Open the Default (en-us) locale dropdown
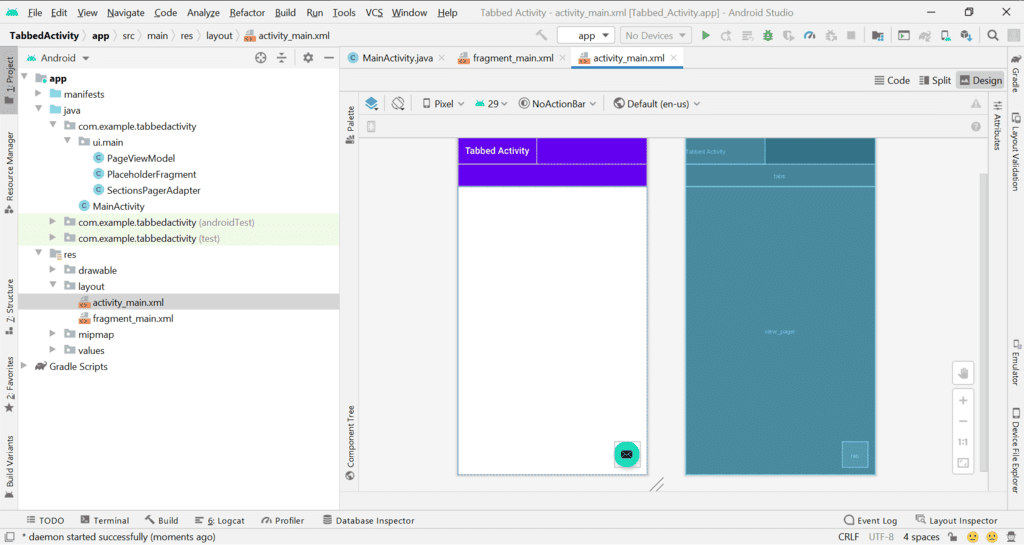 click(657, 104)
